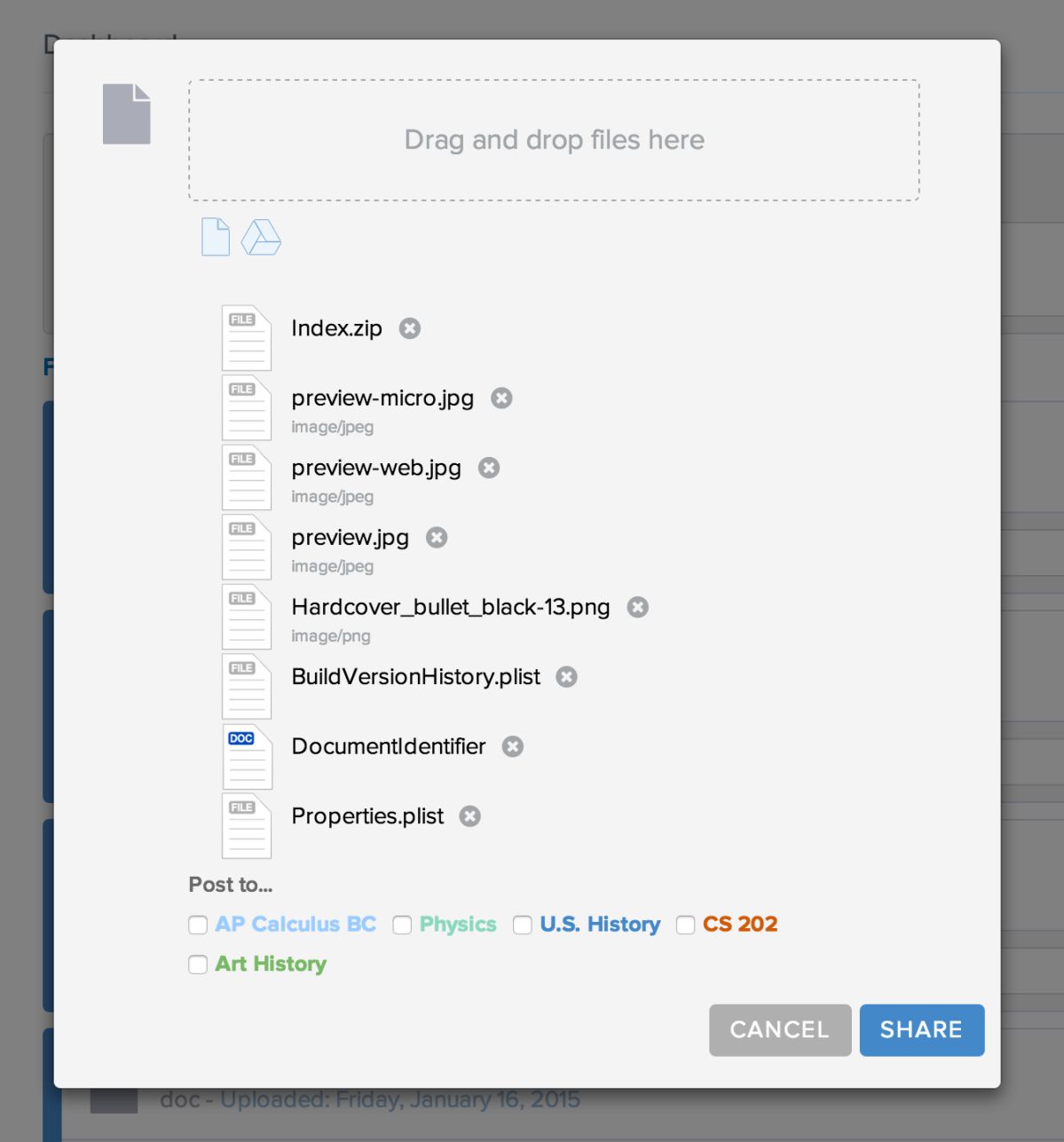Image resolution: width=1064 pixels, height=1142 pixels.
Task: Select the DocumentIdentifier file name
Action: tap(389, 746)
